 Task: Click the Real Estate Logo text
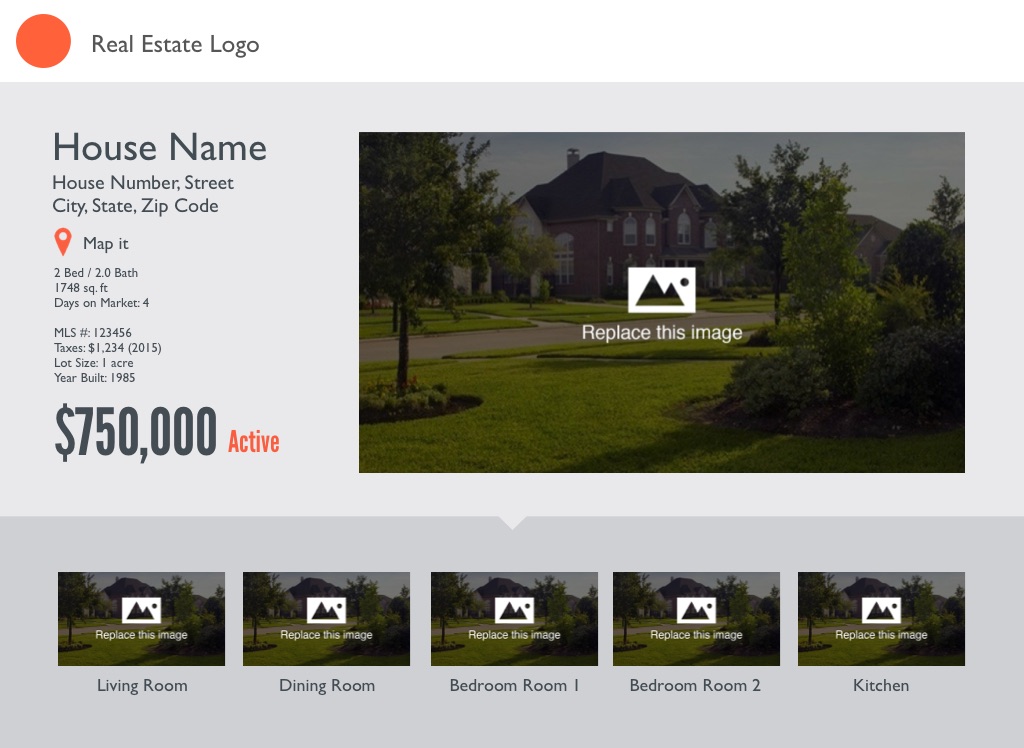click(x=175, y=44)
